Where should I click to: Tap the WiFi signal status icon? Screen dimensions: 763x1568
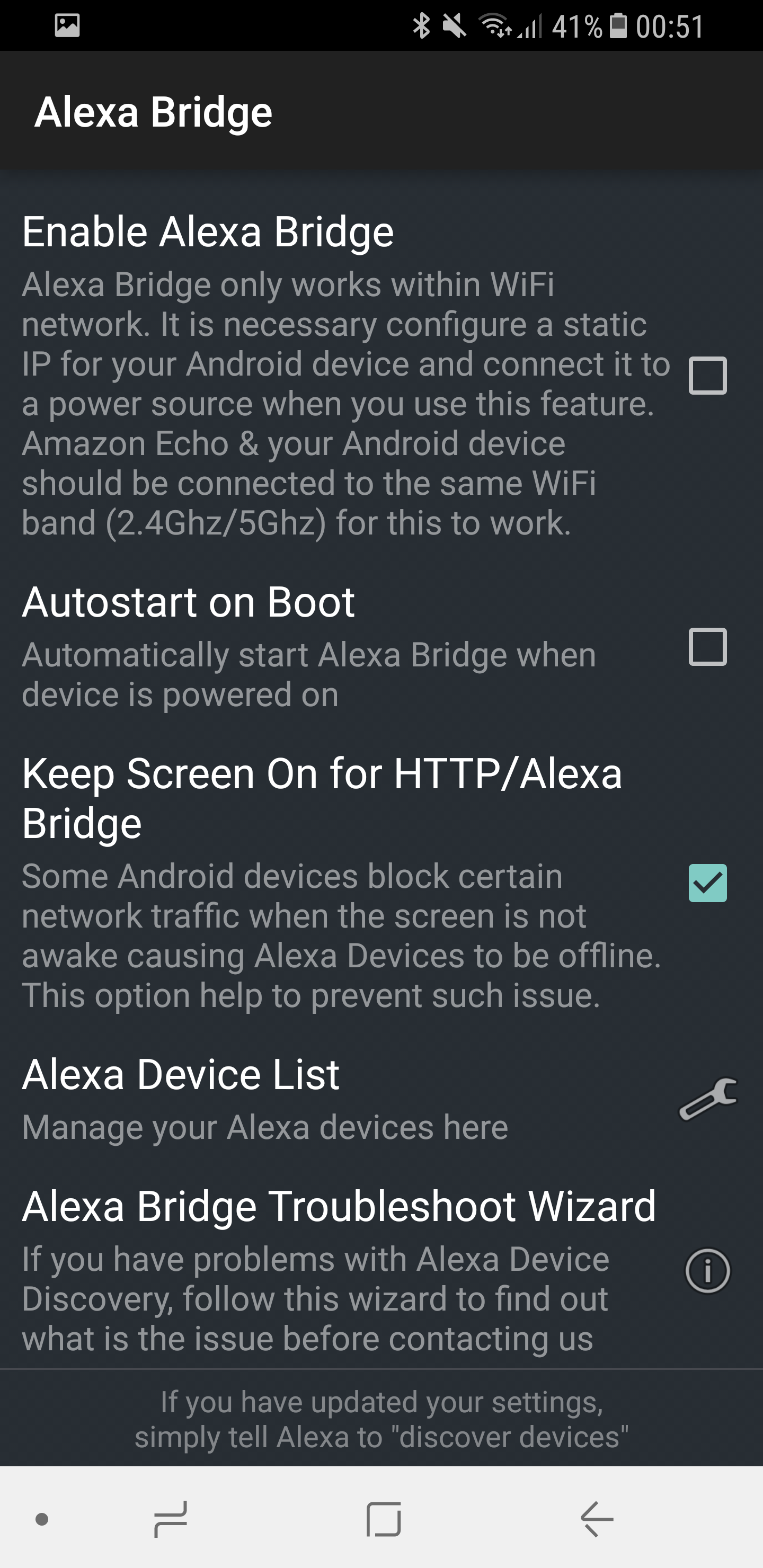pyautogui.click(x=494, y=26)
